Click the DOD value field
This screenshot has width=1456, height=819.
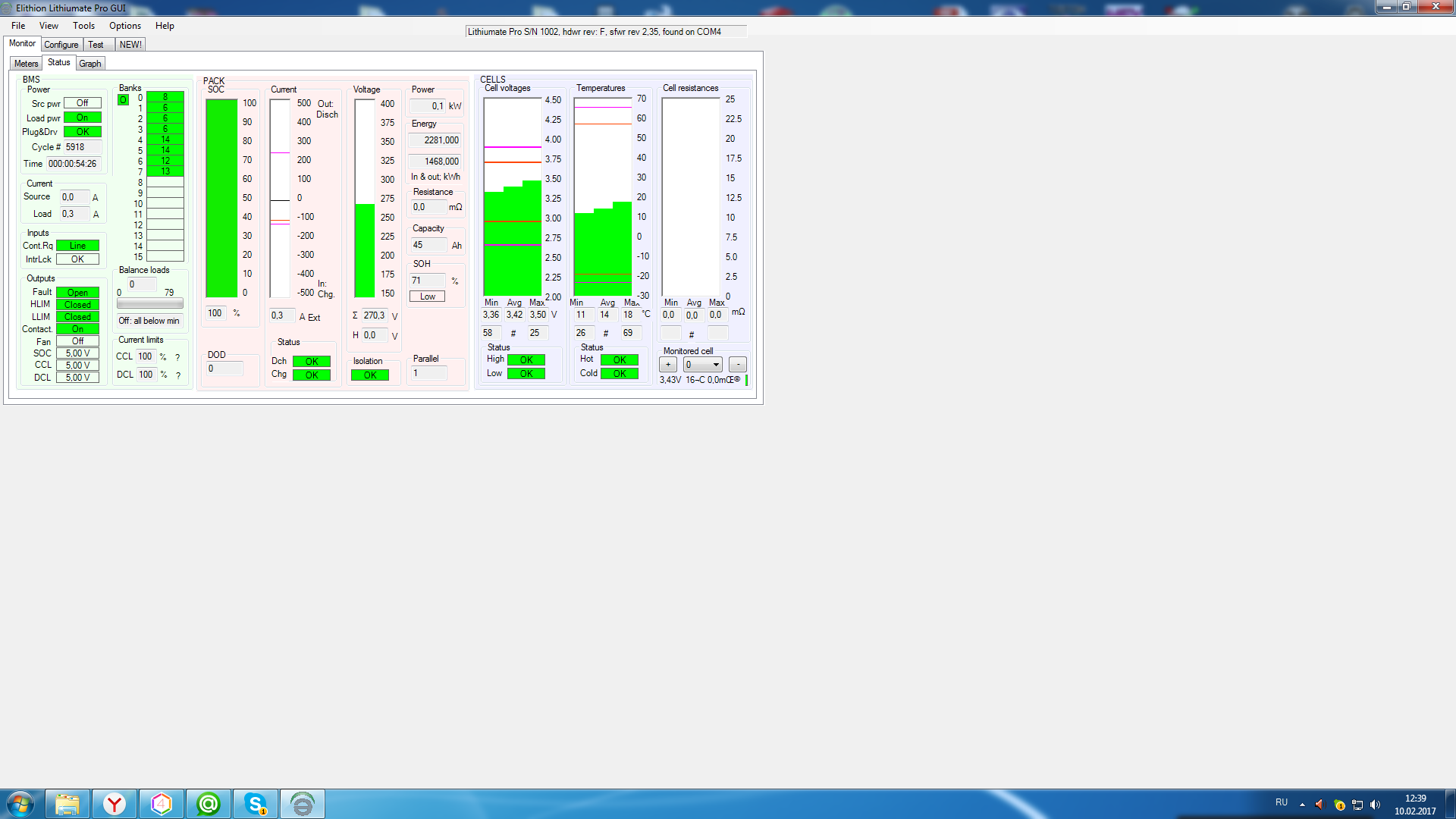coord(224,369)
